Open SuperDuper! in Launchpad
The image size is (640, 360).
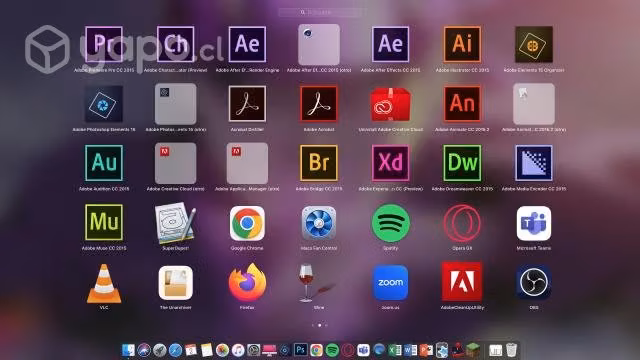pyautogui.click(x=176, y=223)
